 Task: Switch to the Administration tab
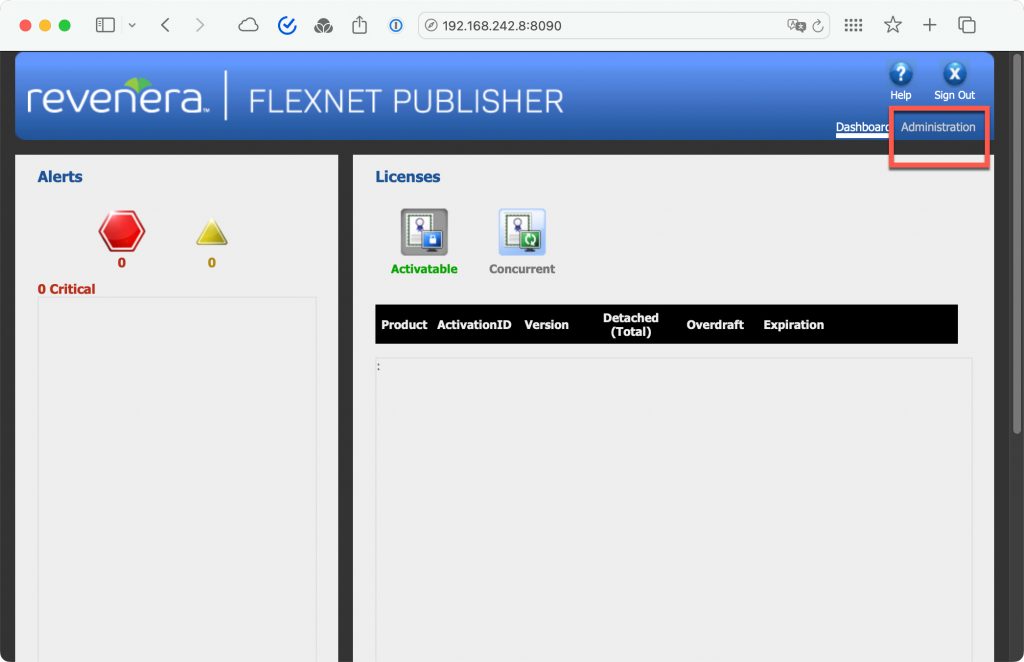coord(938,127)
